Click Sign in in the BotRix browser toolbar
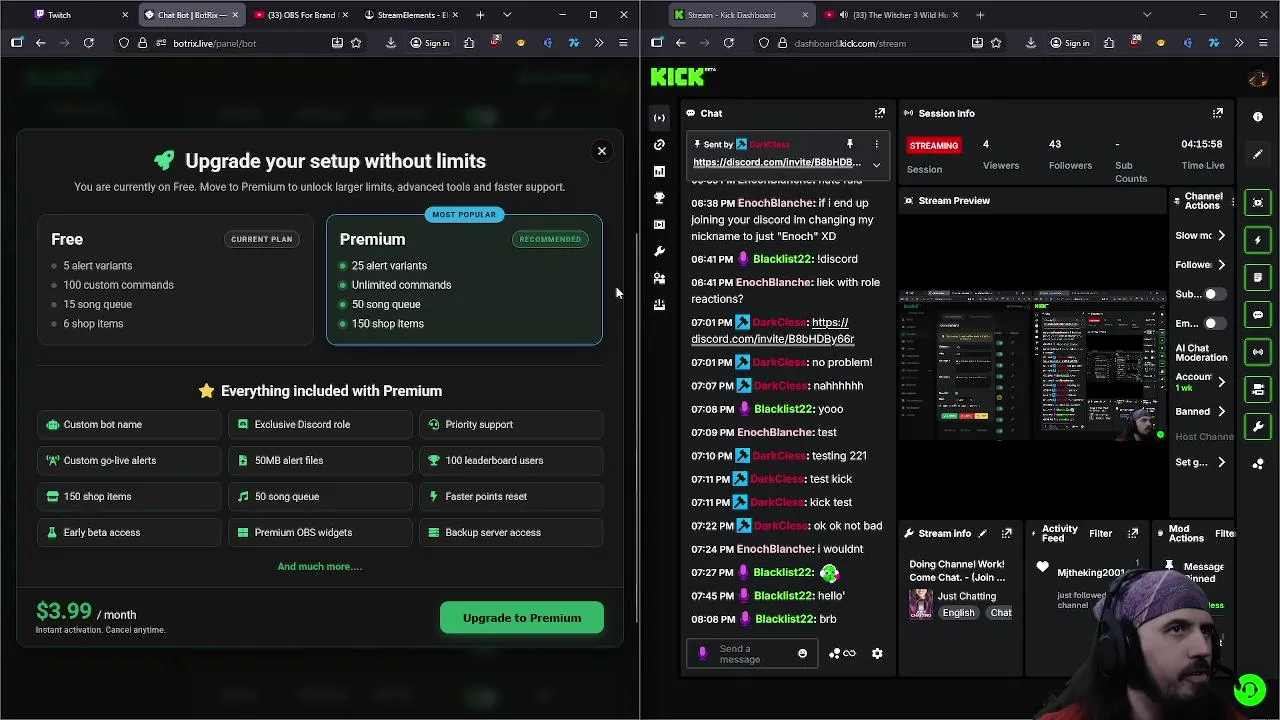Viewport: 1280px width, 720px height. click(430, 43)
